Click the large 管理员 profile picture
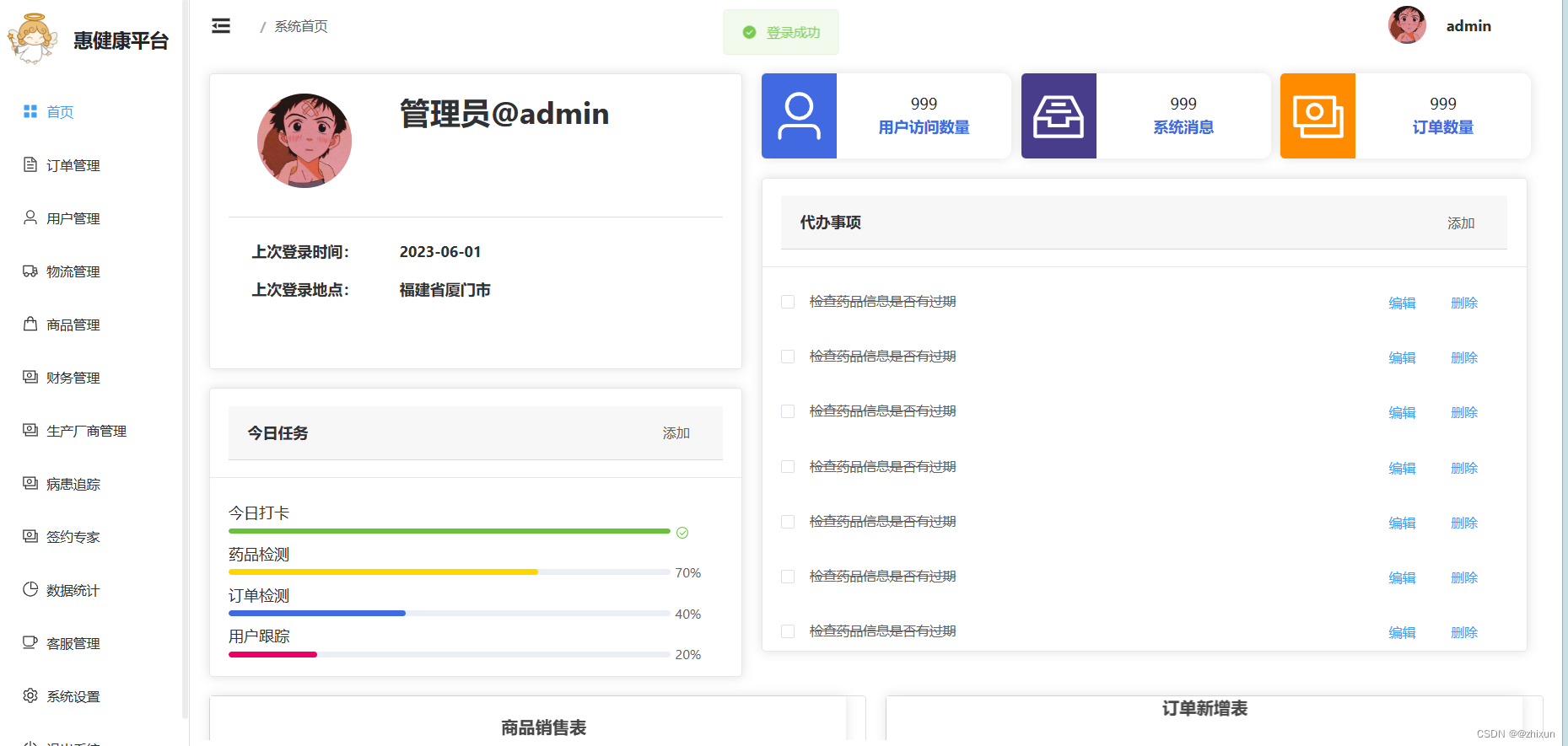This screenshot has height=746, width=1568. tap(304, 141)
